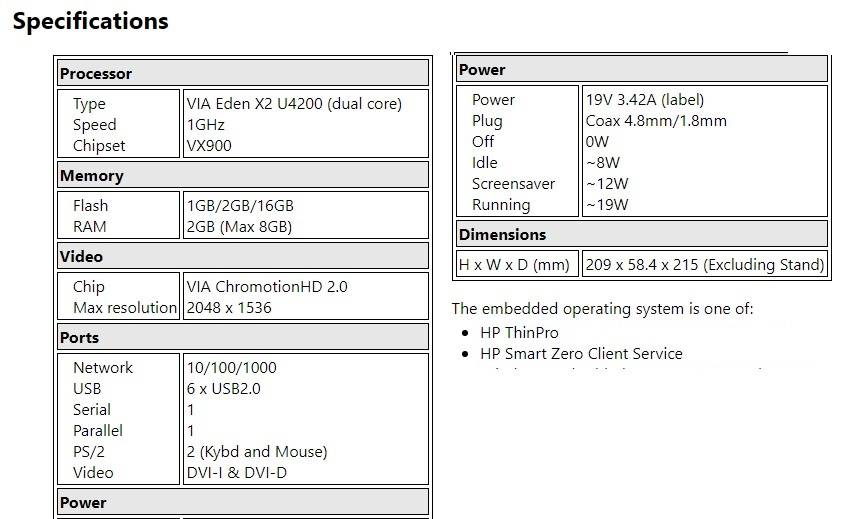This screenshot has height=519, width=843.
Task: Click the VX900 chipset value
Action: coord(209,146)
